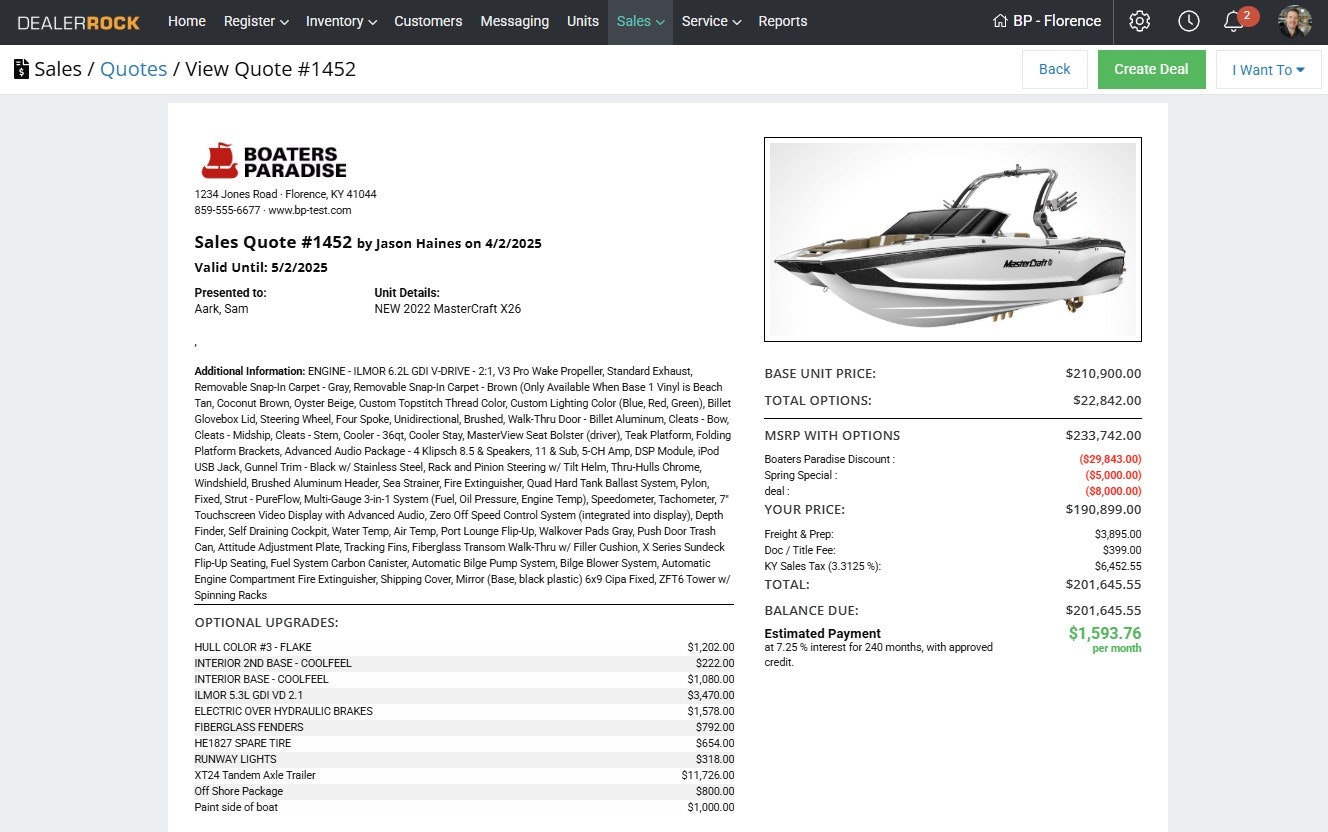Click the MasterCraft boat image
This screenshot has width=1328, height=832.
point(952,240)
